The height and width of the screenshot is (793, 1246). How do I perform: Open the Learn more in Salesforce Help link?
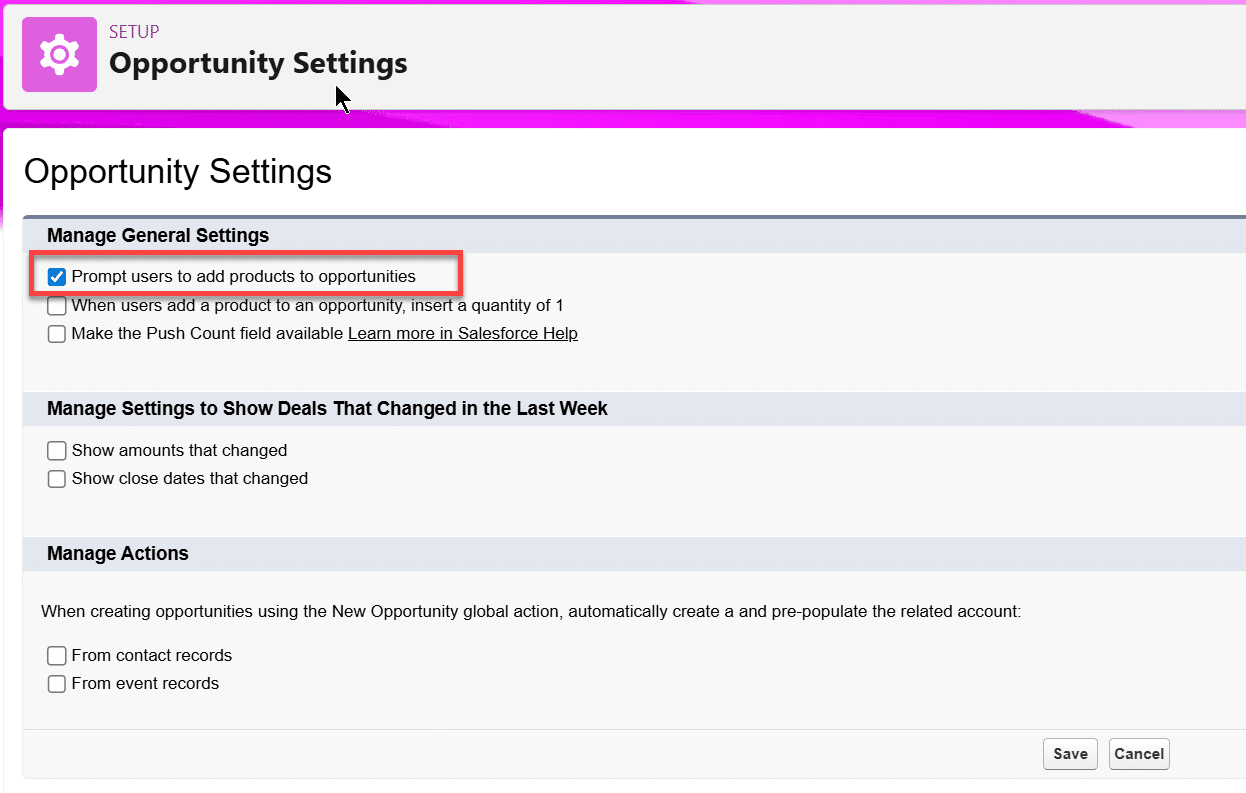[462, 334]
